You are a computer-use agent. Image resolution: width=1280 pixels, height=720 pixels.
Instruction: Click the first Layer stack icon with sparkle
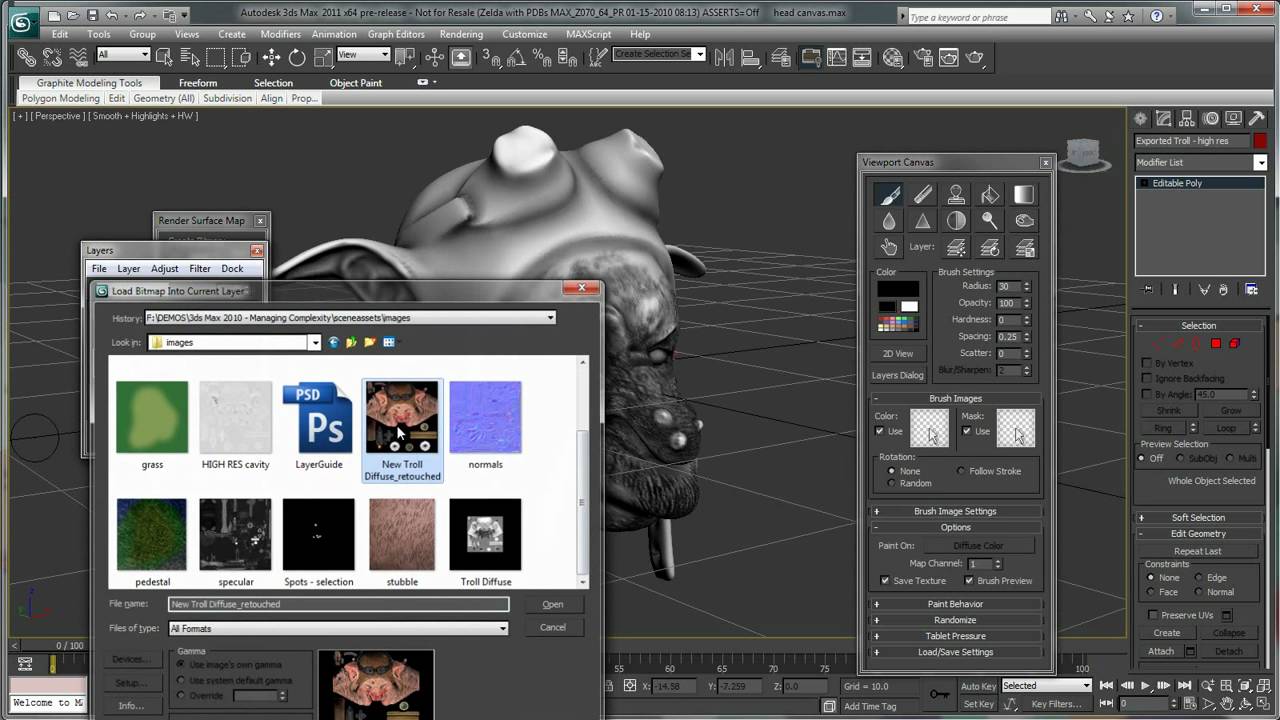pyautogui.click(x=956, y=247)
